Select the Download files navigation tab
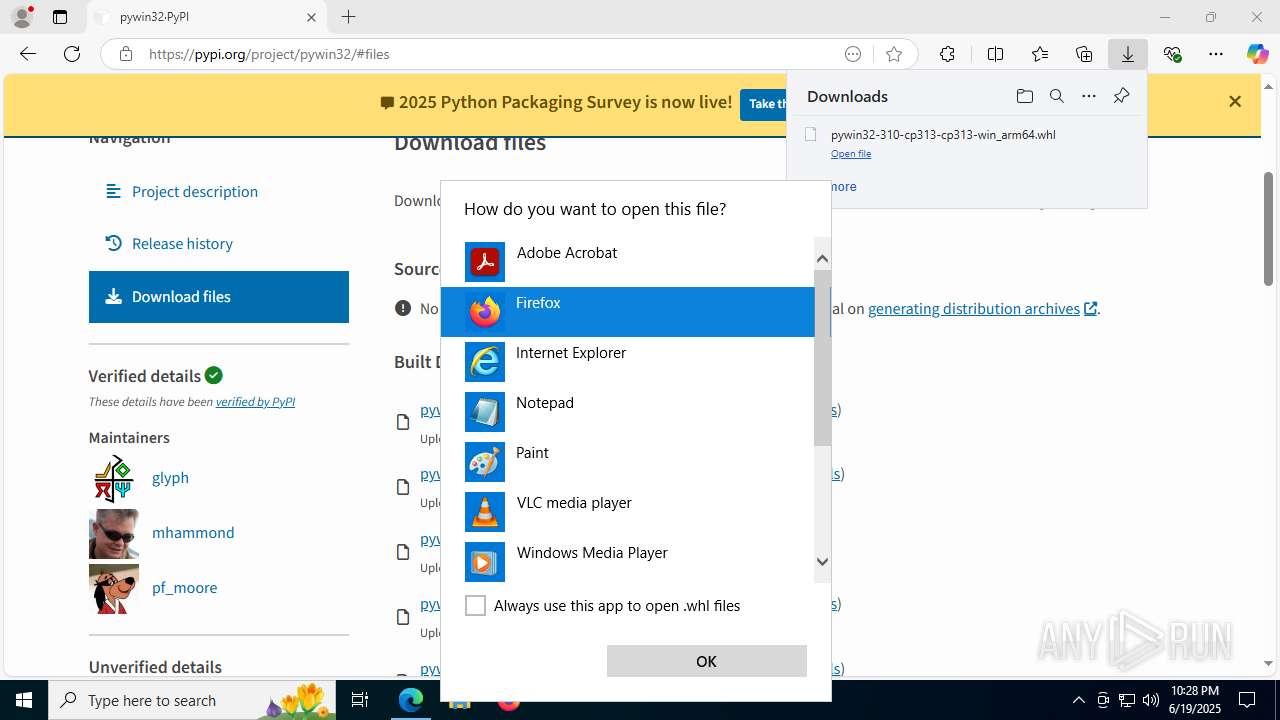Screen dimensions: 1280x720 click(219, 297)
